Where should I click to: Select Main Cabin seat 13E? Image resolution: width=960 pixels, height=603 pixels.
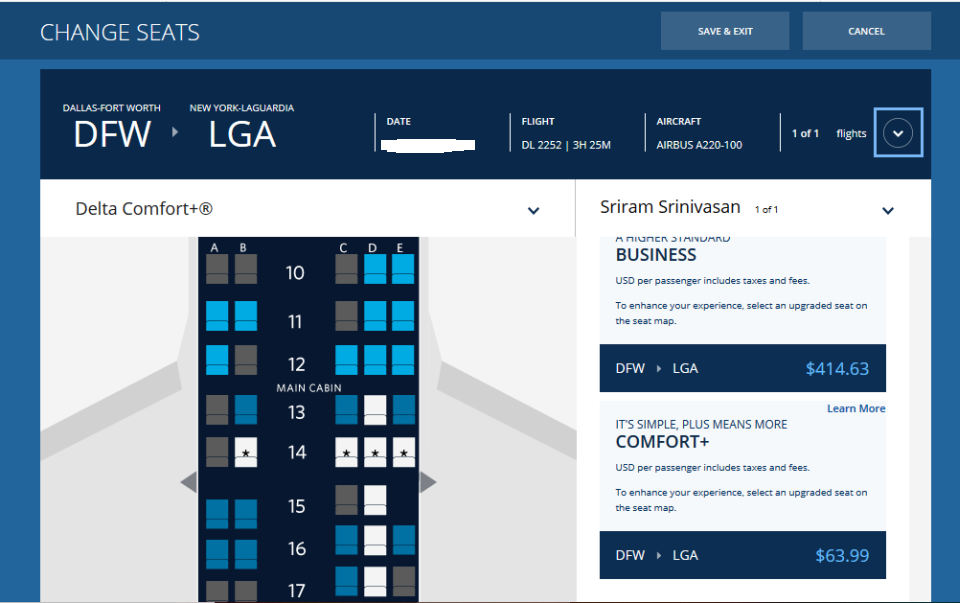coord(403,410)
